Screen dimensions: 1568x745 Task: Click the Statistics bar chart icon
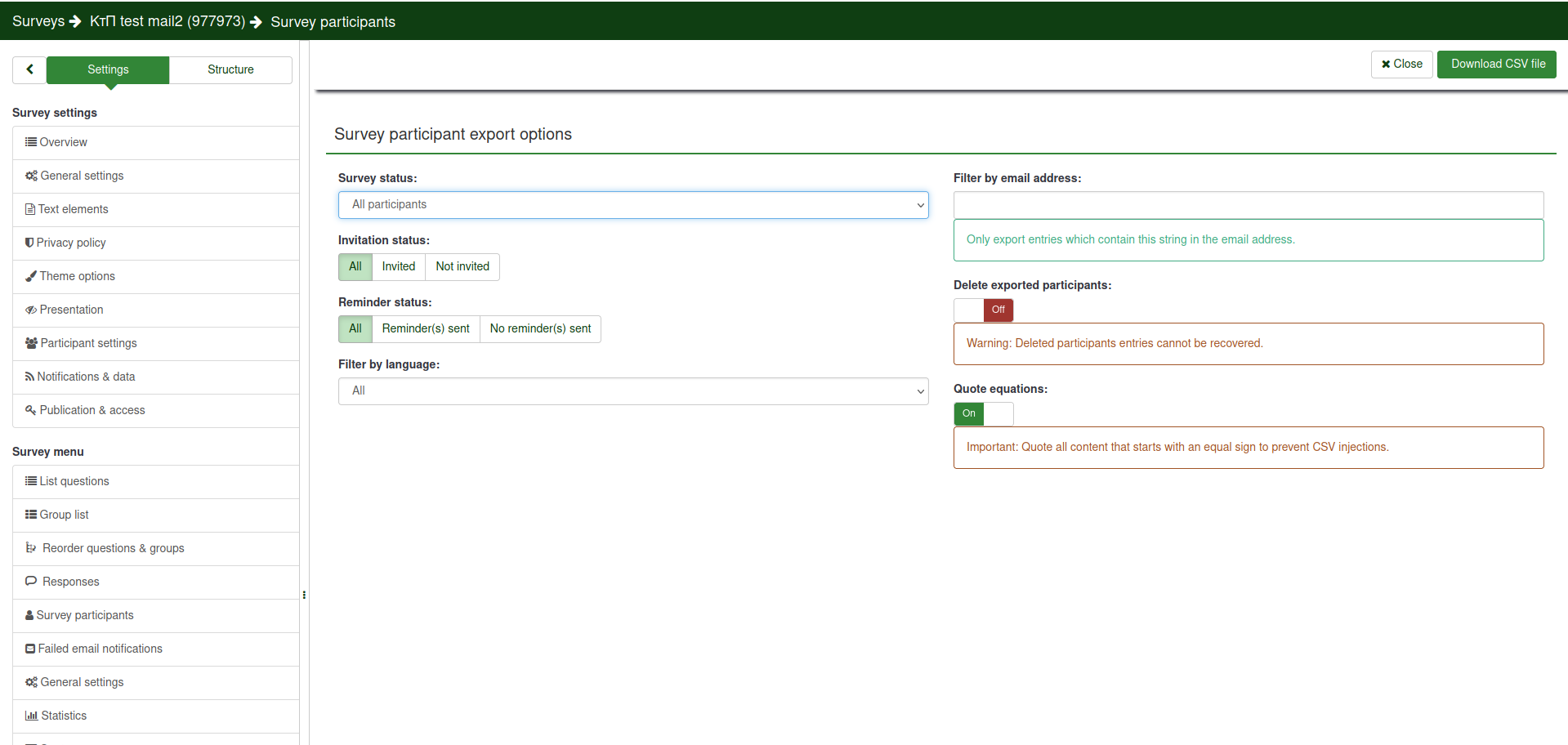click(x=31, y=716)
